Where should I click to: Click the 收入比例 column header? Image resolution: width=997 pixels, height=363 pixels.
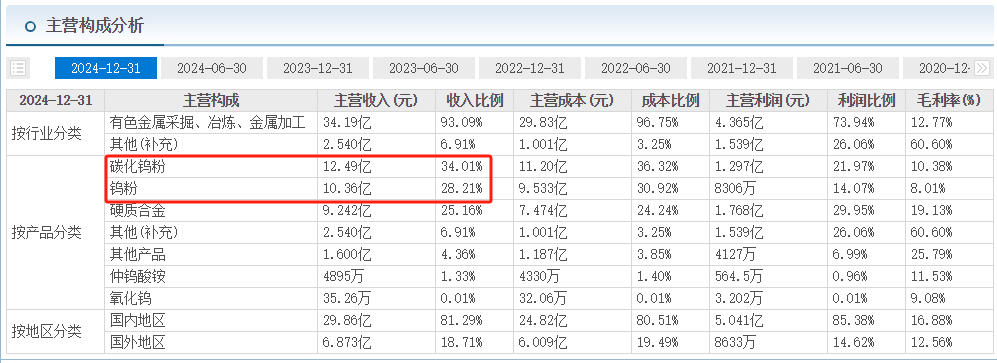(474, 100)
